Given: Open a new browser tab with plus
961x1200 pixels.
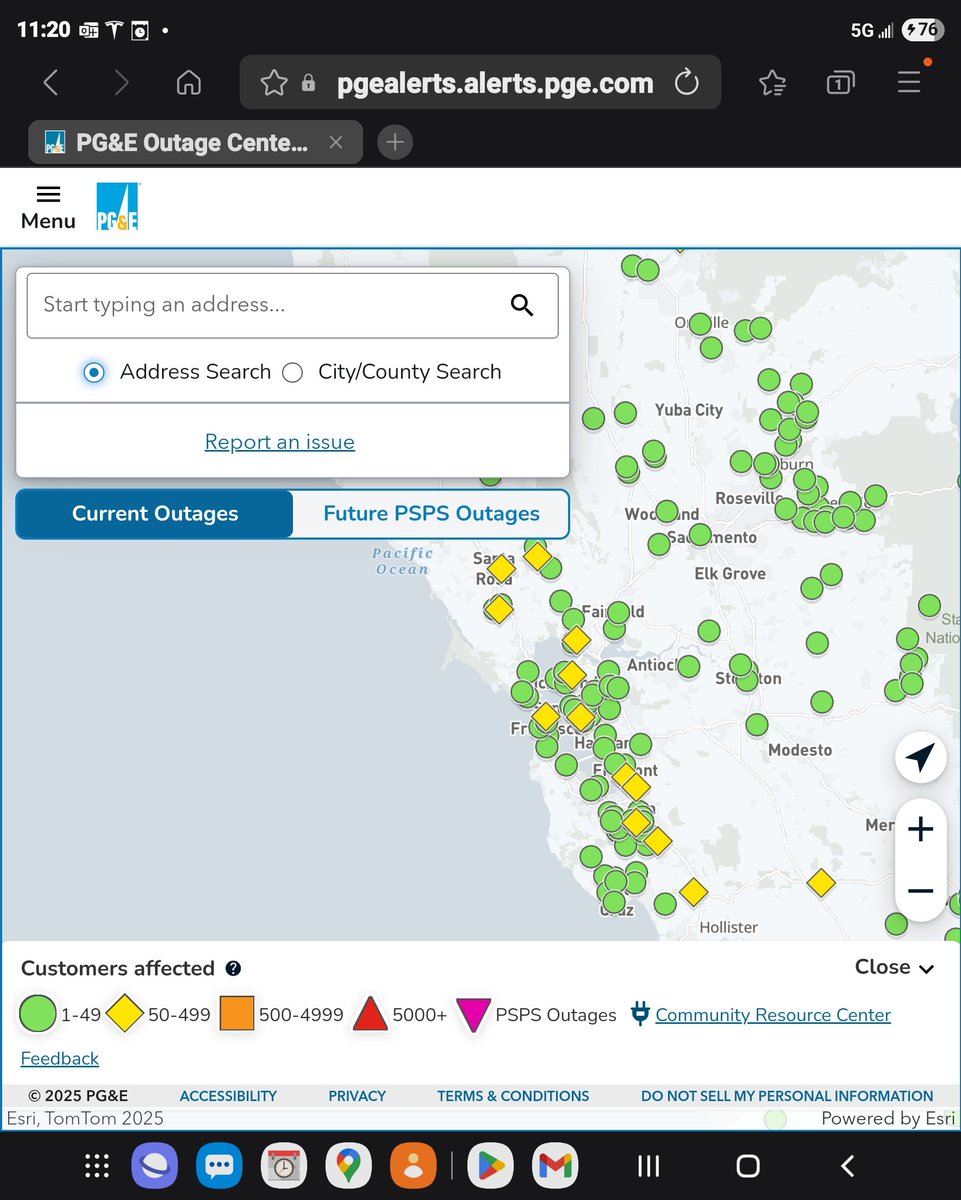Looking at the screenshot, I should point(395,143).
